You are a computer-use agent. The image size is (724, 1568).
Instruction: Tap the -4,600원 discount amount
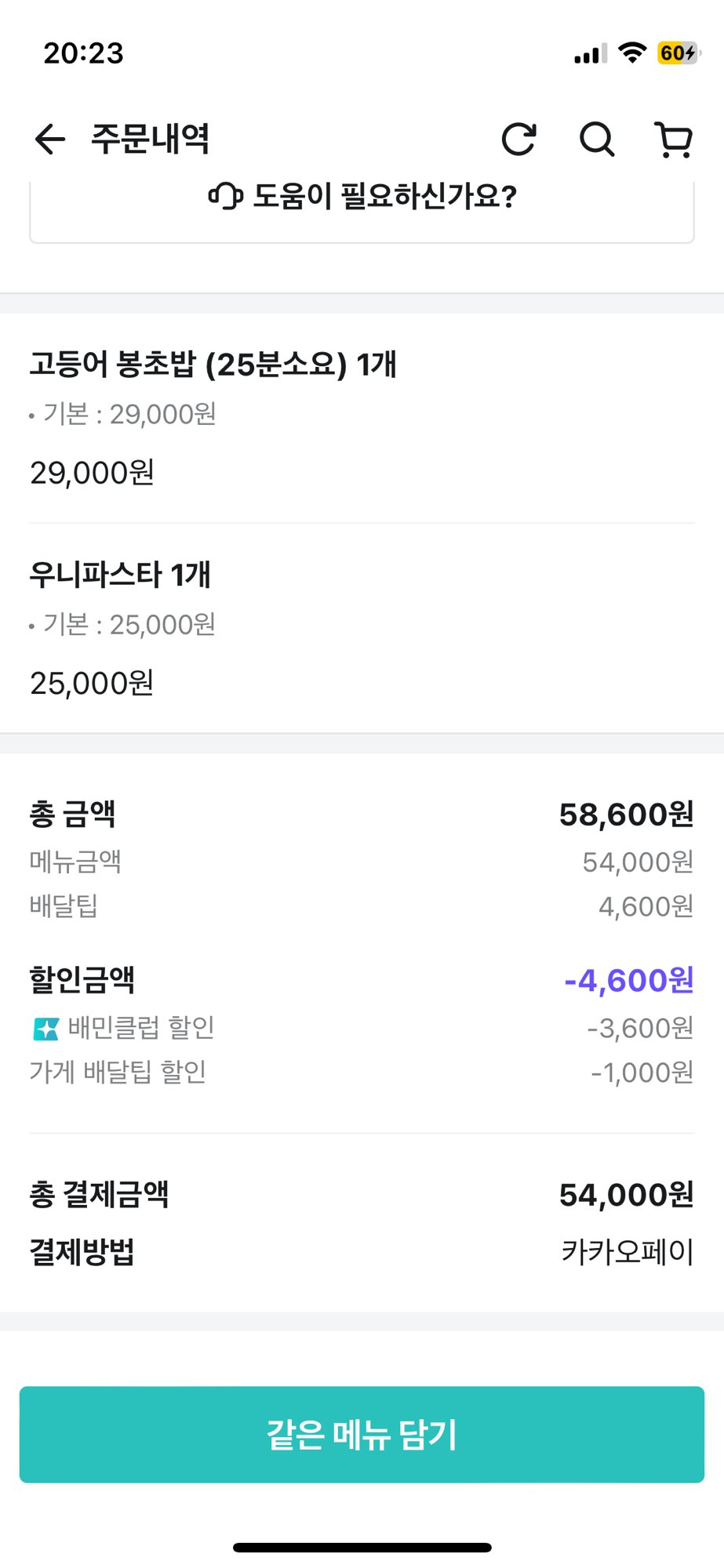tap(629, 980)
